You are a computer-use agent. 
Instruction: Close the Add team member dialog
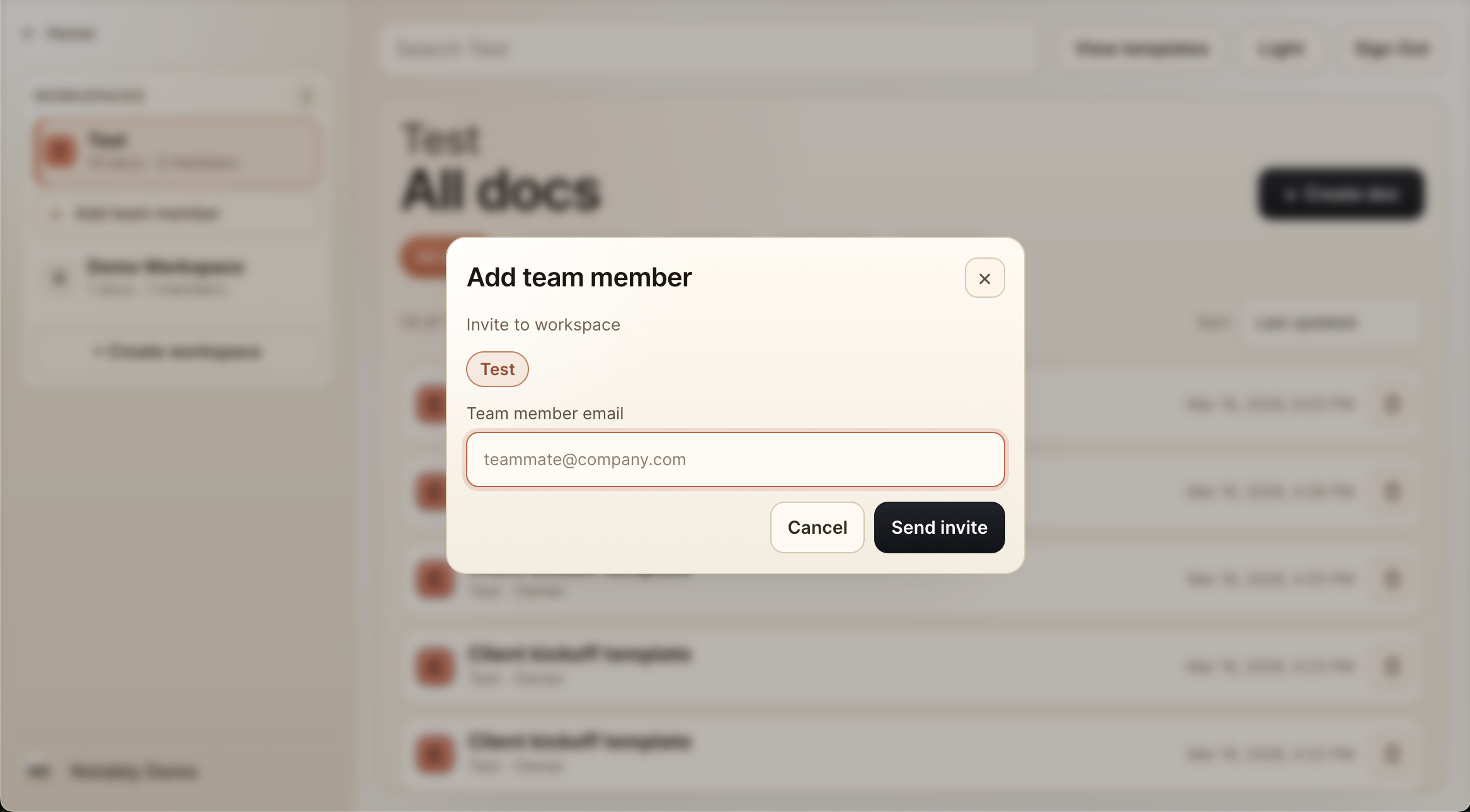click(984, 278)
